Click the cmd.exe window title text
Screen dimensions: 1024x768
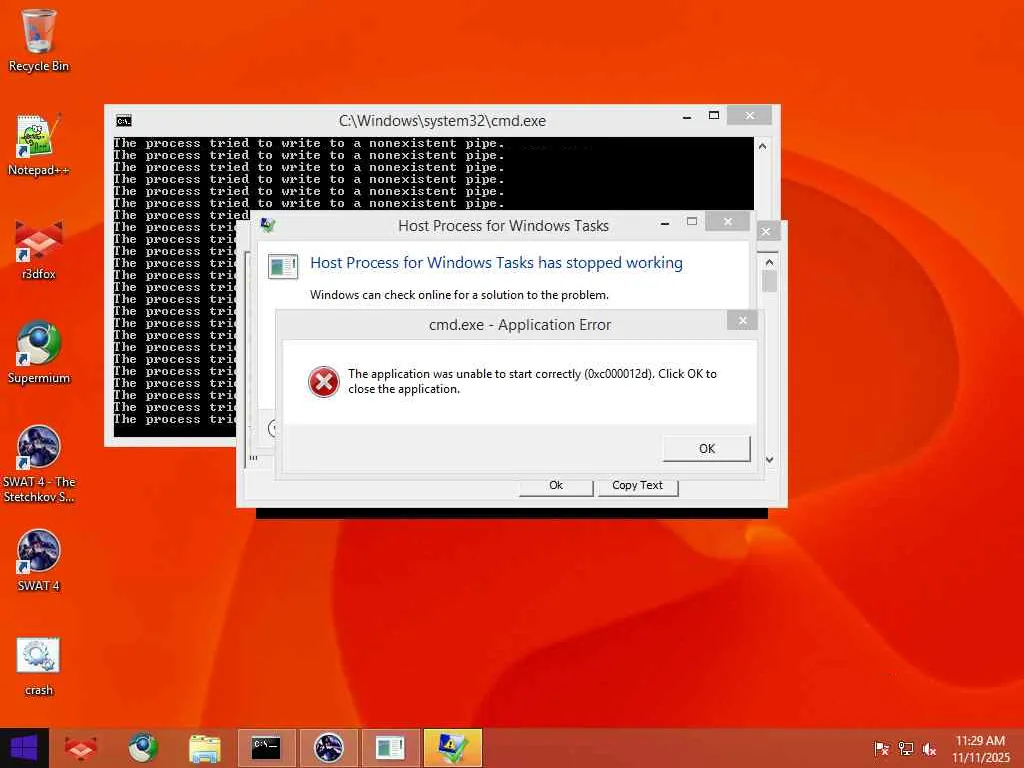coord(442,121)
